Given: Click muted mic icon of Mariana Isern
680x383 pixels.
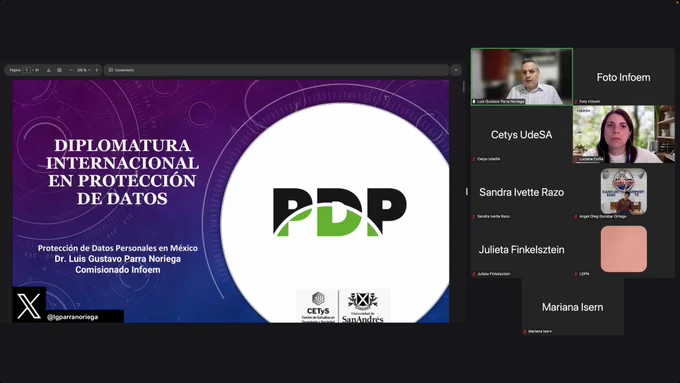Looking at the screenshot, I should coord(525,331).
